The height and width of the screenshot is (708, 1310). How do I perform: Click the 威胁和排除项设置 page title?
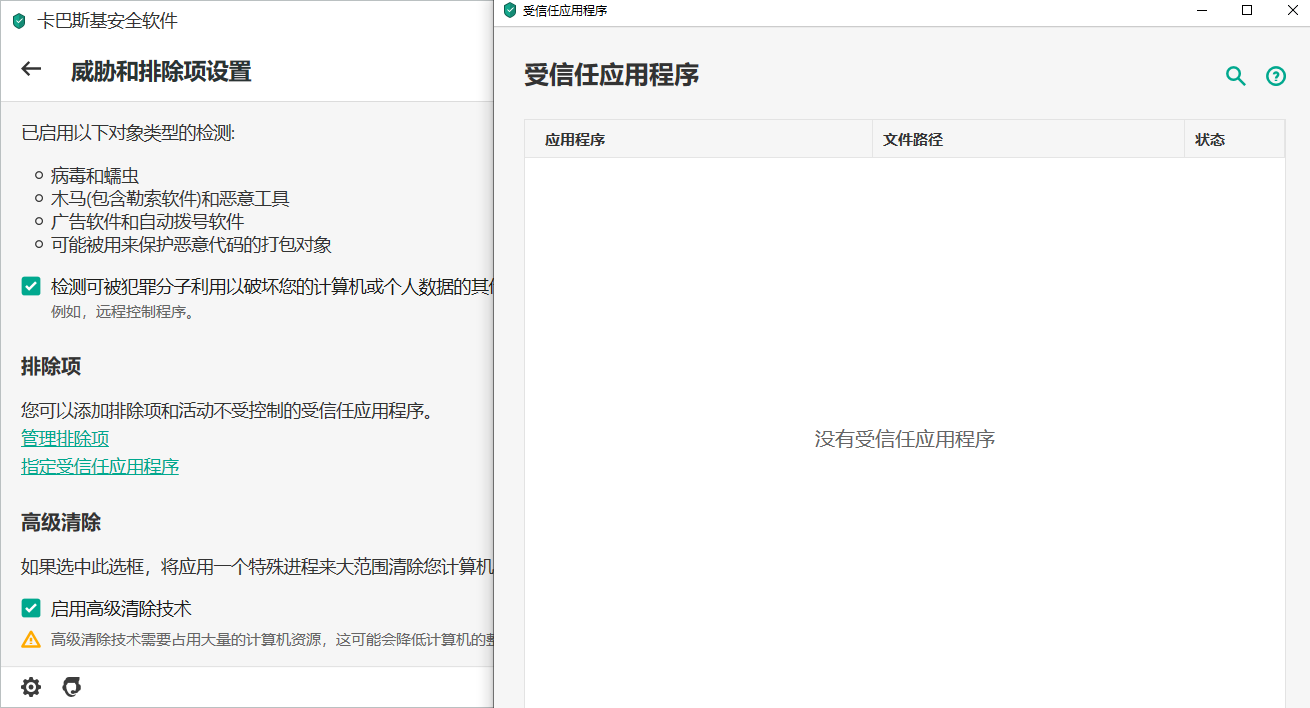(x=161, y=71)
